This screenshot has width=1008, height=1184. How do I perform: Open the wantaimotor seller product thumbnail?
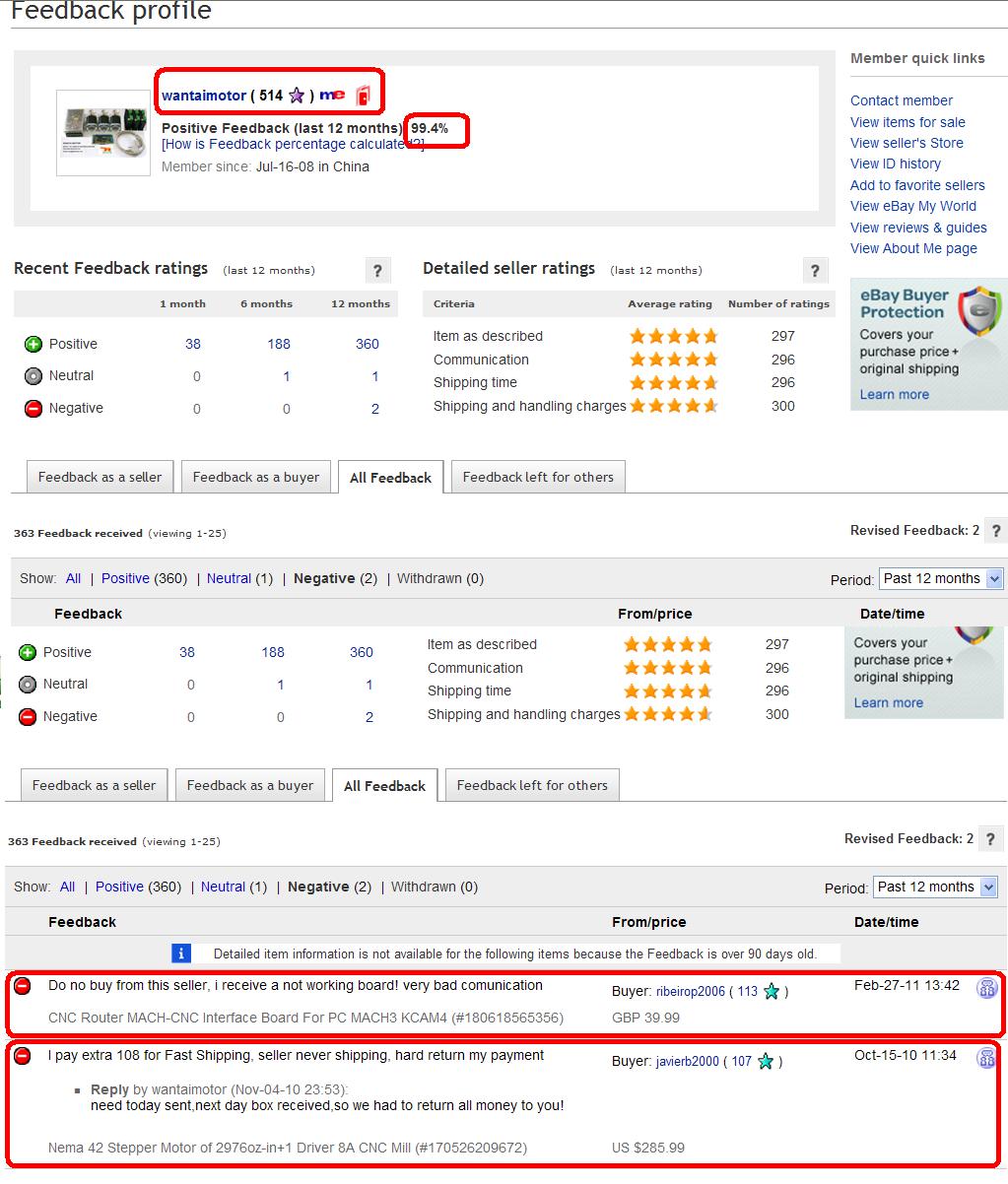coord(101,133)
